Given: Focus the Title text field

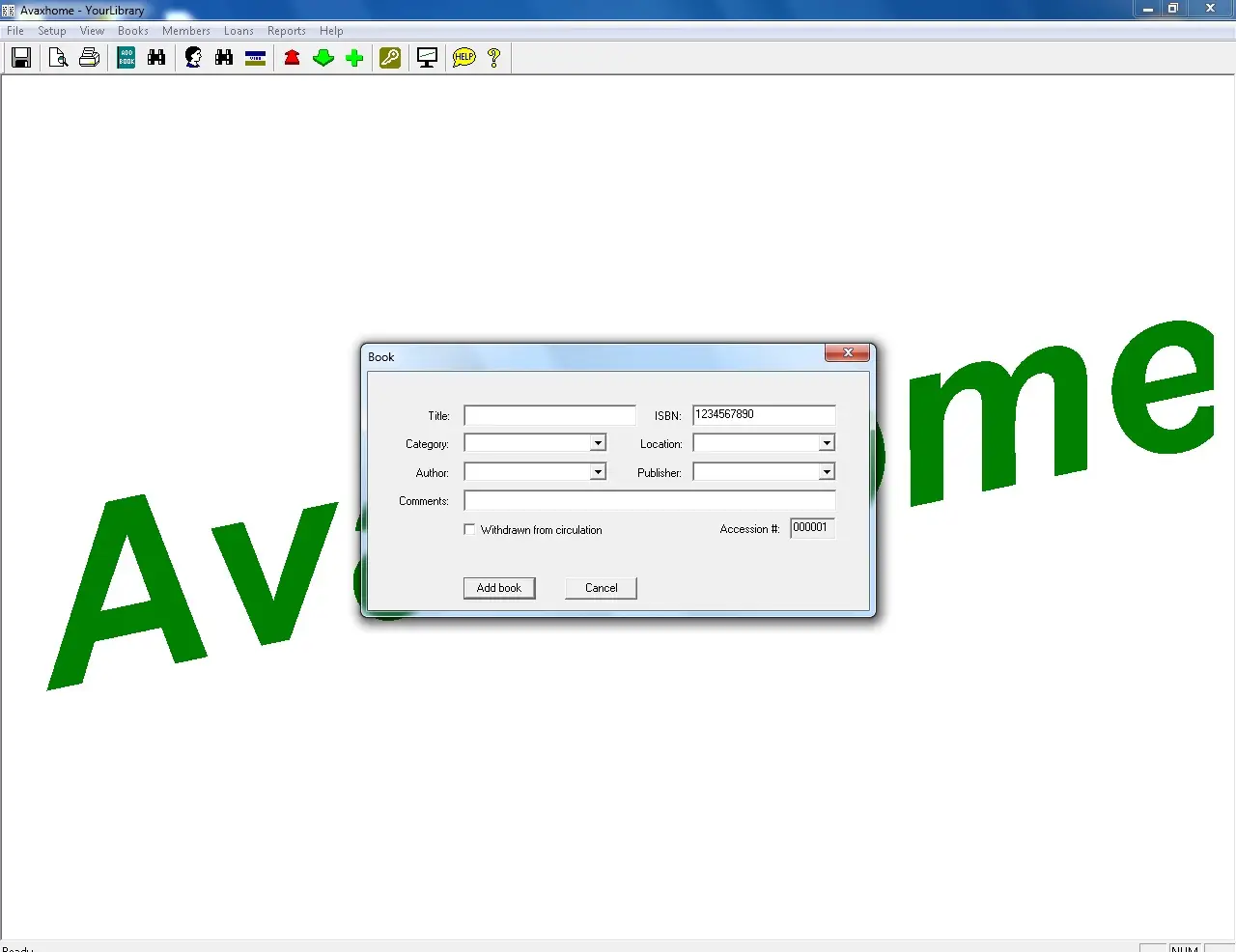Looking at the screenshot, I should click(x=549, y=415).
